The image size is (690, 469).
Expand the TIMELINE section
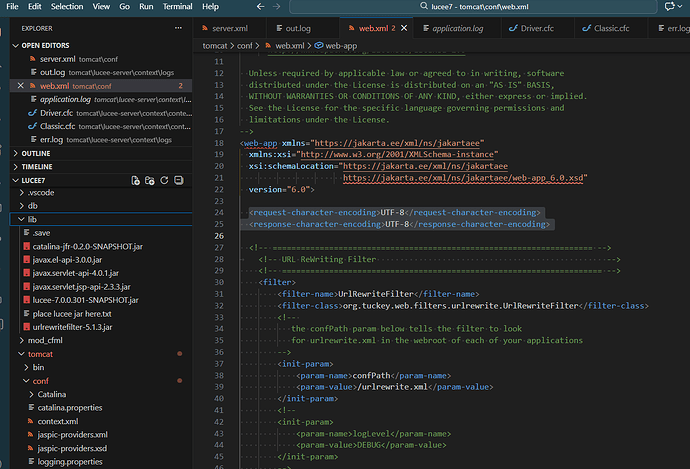pyautogui.click(x=36, y=166)
